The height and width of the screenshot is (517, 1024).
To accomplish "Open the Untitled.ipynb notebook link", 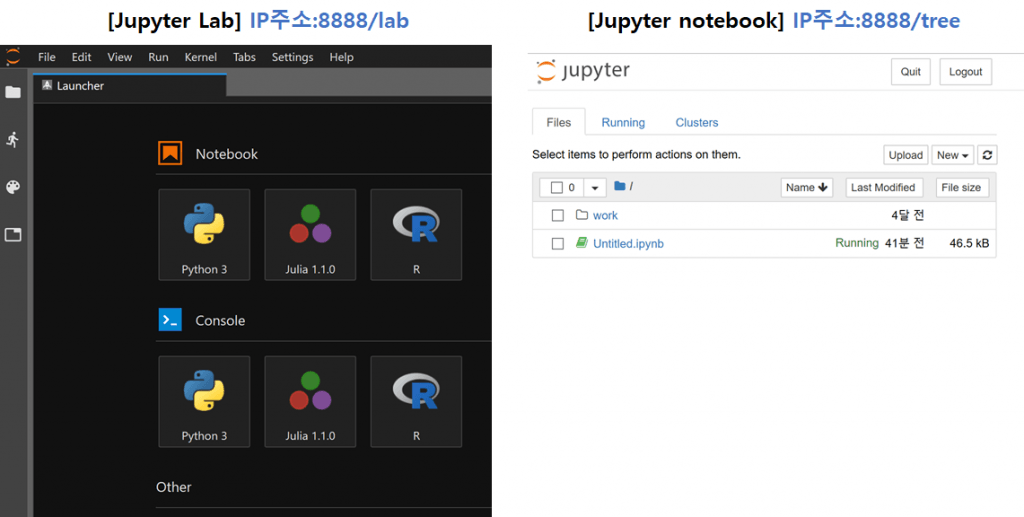I will click(628, 243).
